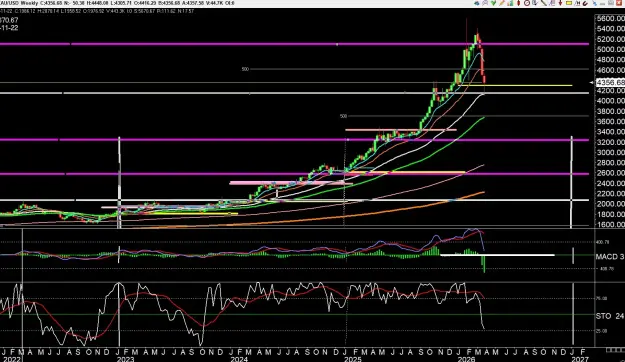This screenshot has height=362, width=625.
Task: Click the 2027 year label on time axis
Action: tap(579, 359)
